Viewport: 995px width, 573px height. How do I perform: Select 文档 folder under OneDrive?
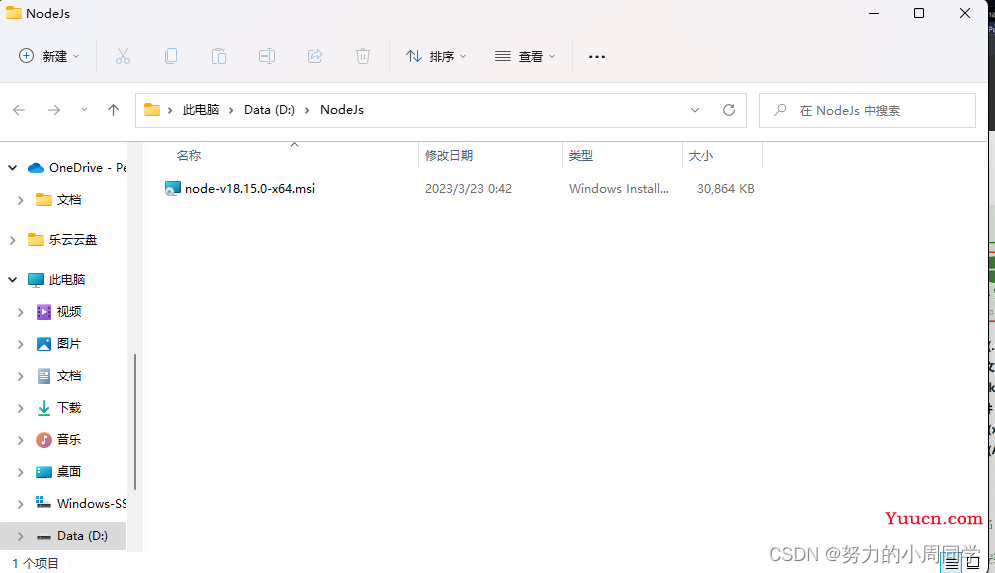[x=69, y=200]
